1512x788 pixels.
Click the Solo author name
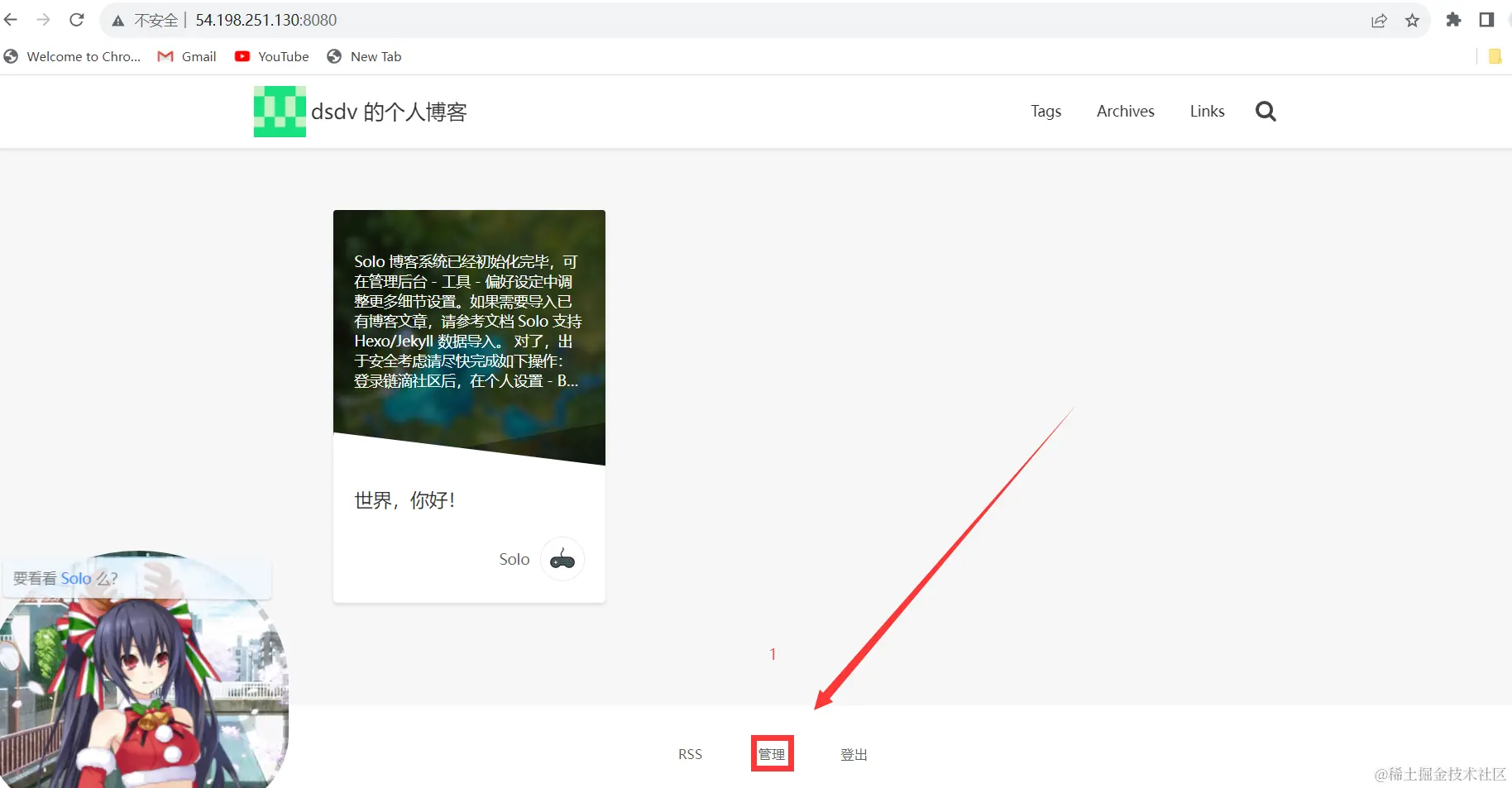(514, 560)
